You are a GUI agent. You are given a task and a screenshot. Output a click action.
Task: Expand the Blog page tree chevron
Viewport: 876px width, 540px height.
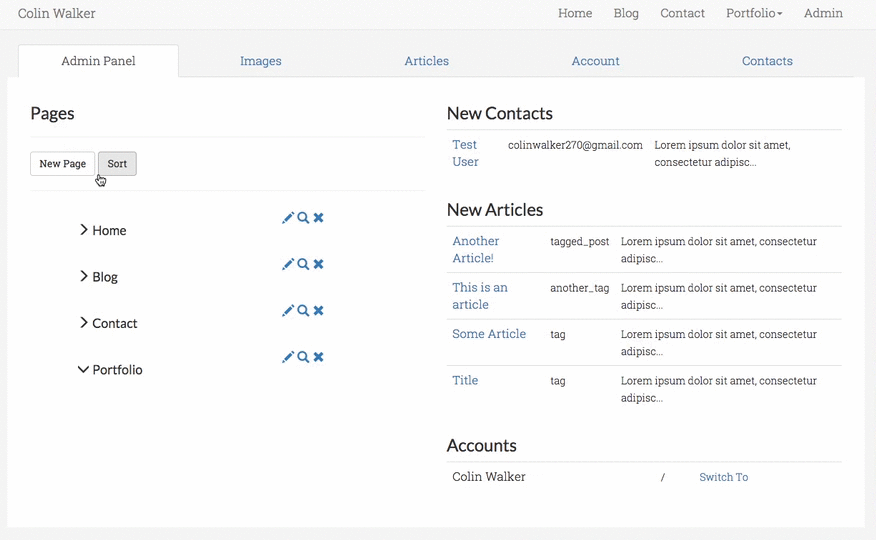(84, 276)
